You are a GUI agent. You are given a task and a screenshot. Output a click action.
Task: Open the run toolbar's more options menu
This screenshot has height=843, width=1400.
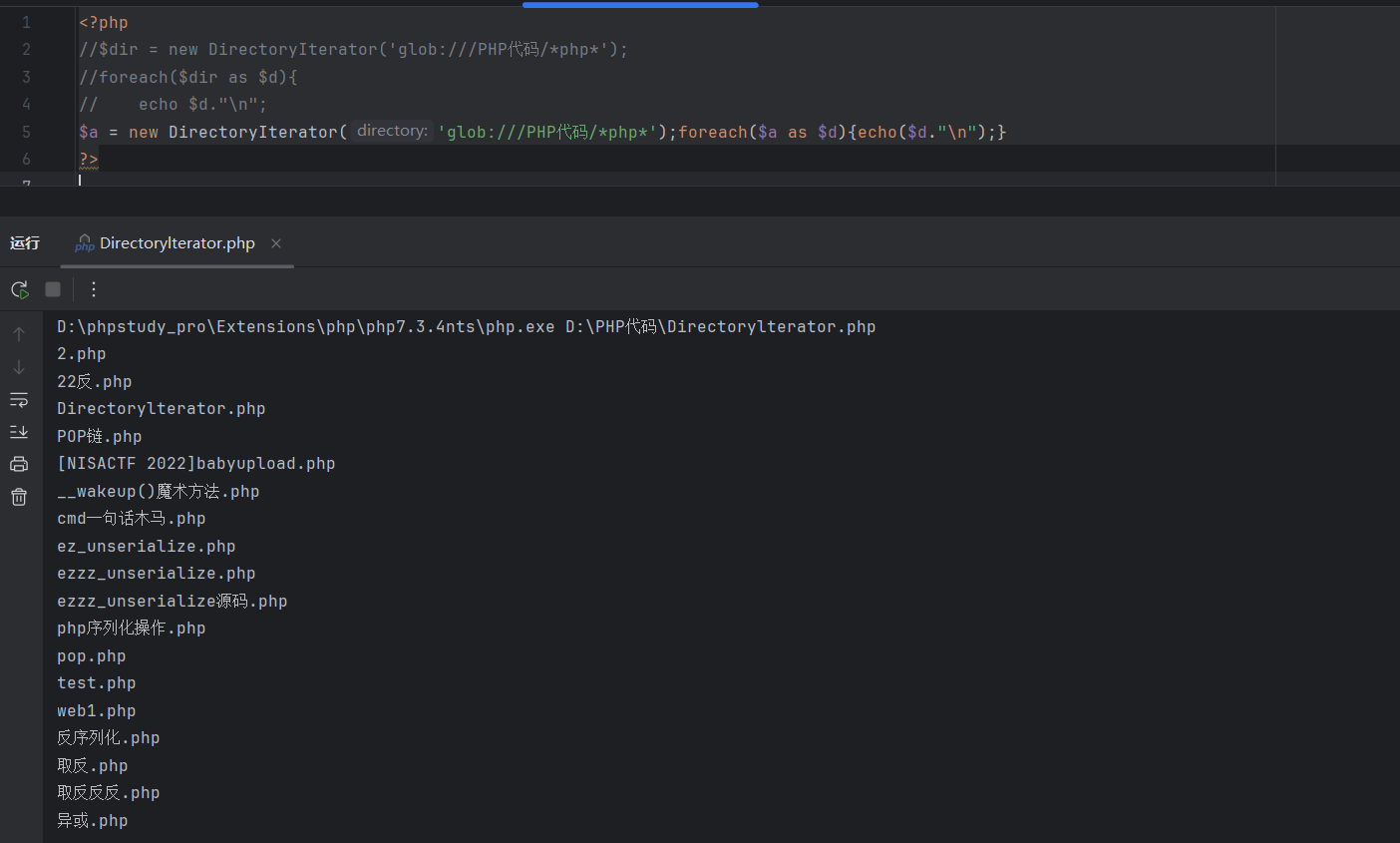click(x=94, y=289)
